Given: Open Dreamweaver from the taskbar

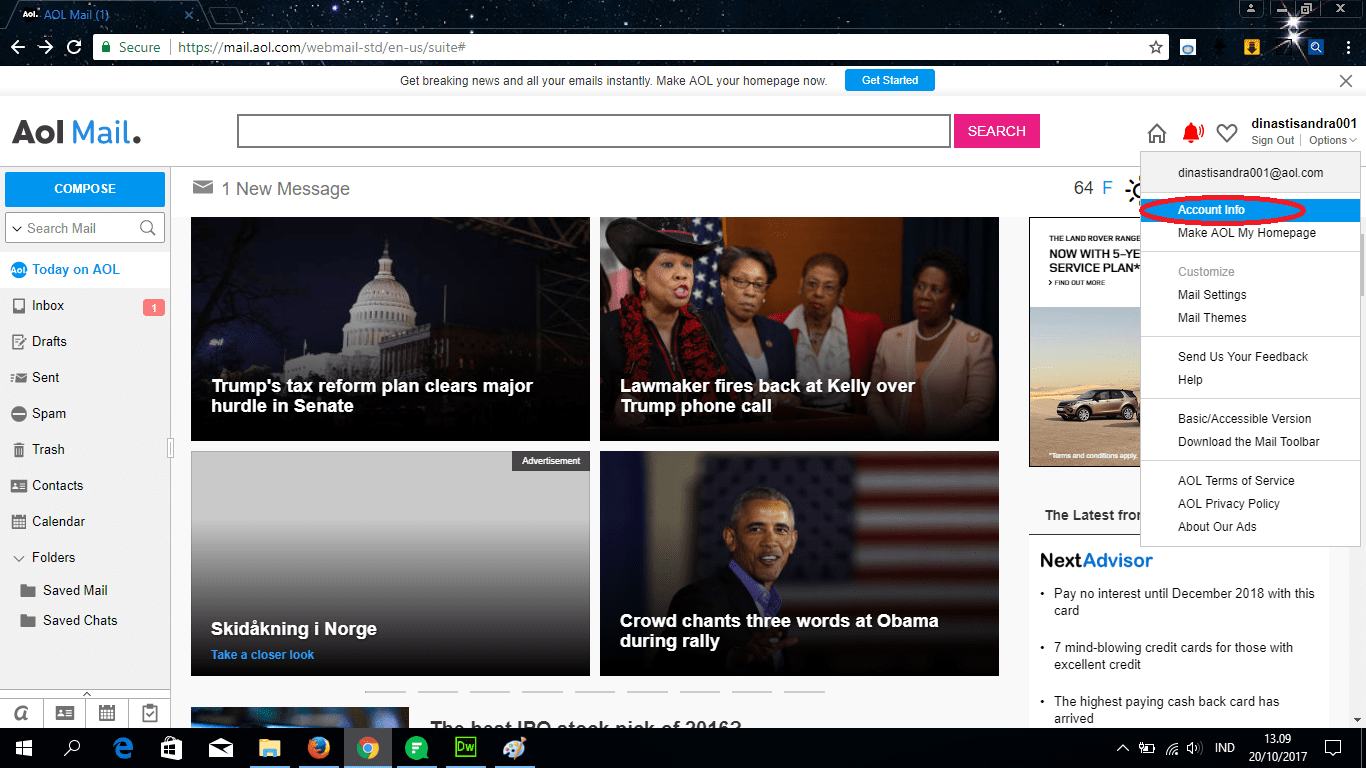Looking at the screenshot, I should pos(465,748).
